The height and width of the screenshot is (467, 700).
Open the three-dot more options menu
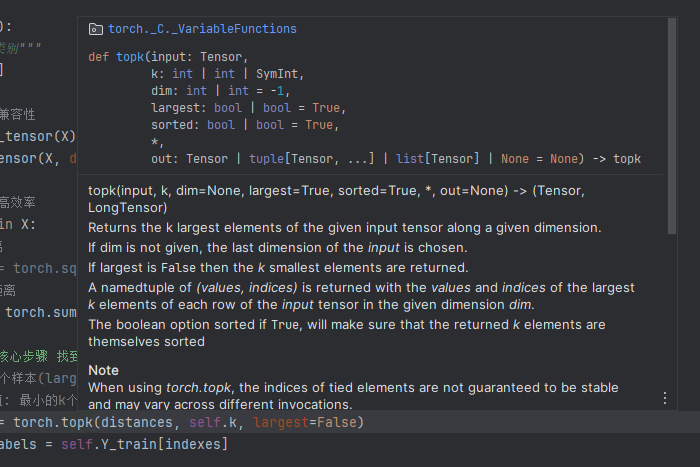click(665, 398)
